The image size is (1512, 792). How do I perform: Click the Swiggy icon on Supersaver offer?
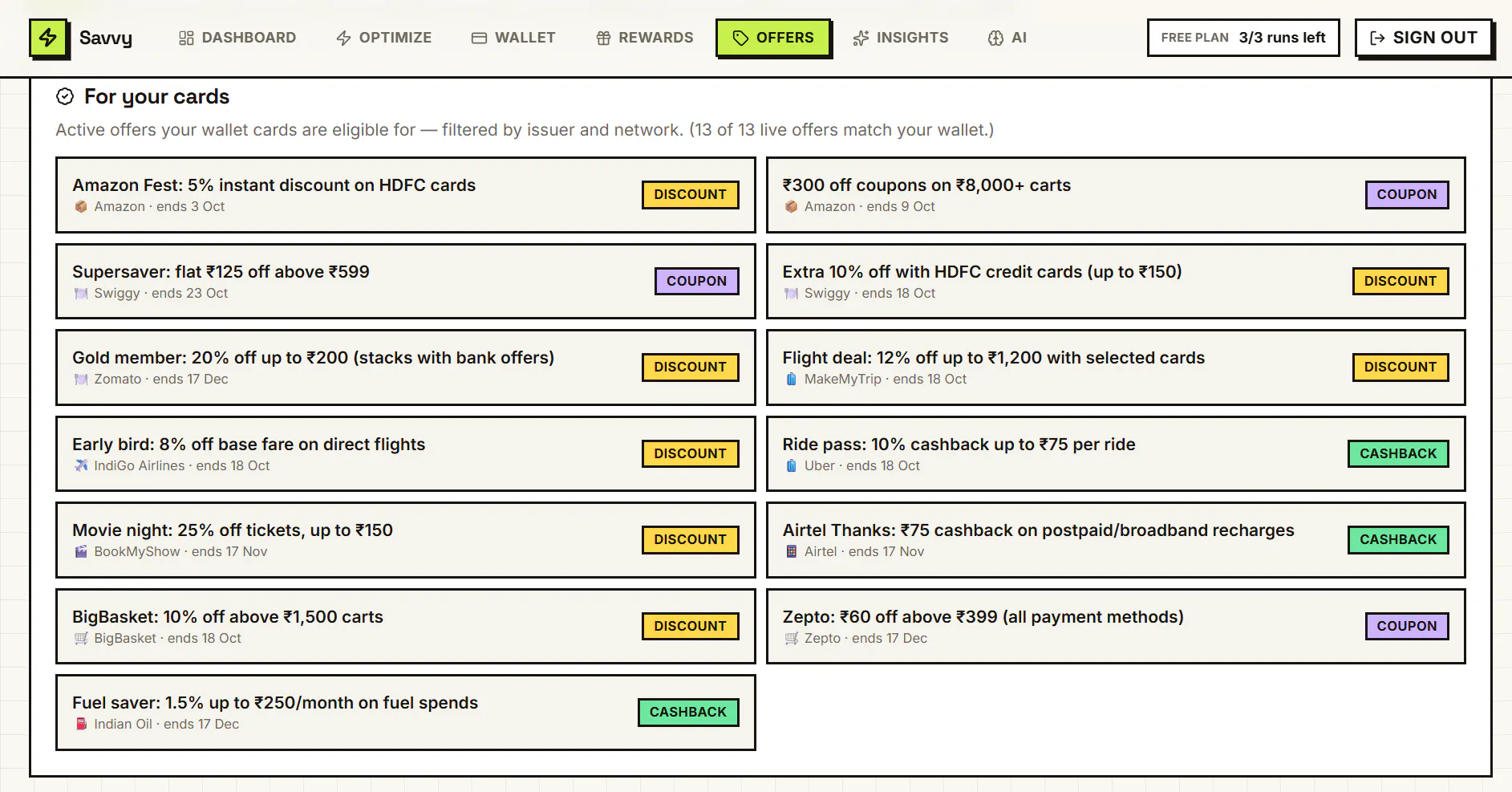81,294
